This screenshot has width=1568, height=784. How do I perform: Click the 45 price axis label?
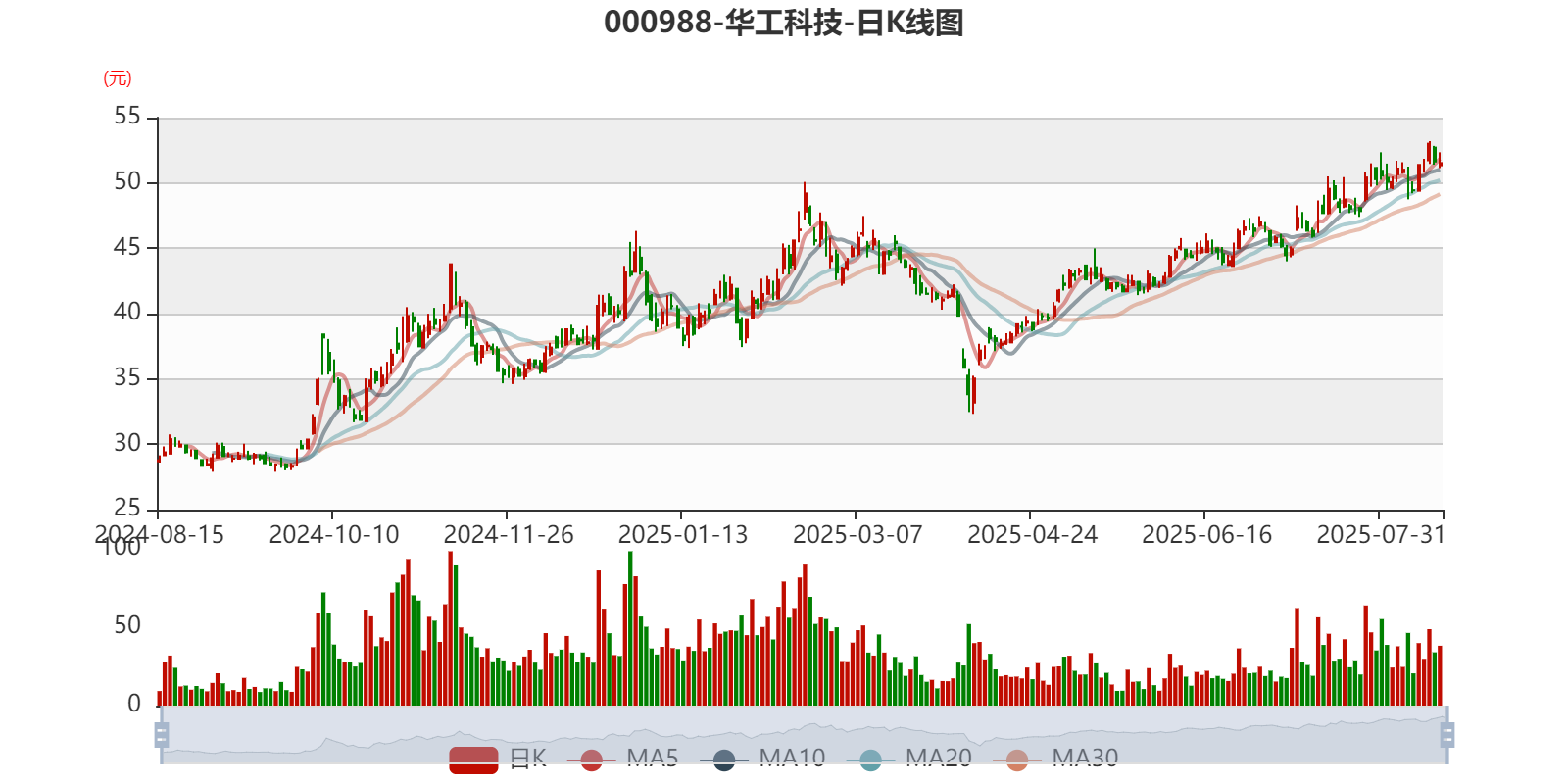click(x=127, y=247)
